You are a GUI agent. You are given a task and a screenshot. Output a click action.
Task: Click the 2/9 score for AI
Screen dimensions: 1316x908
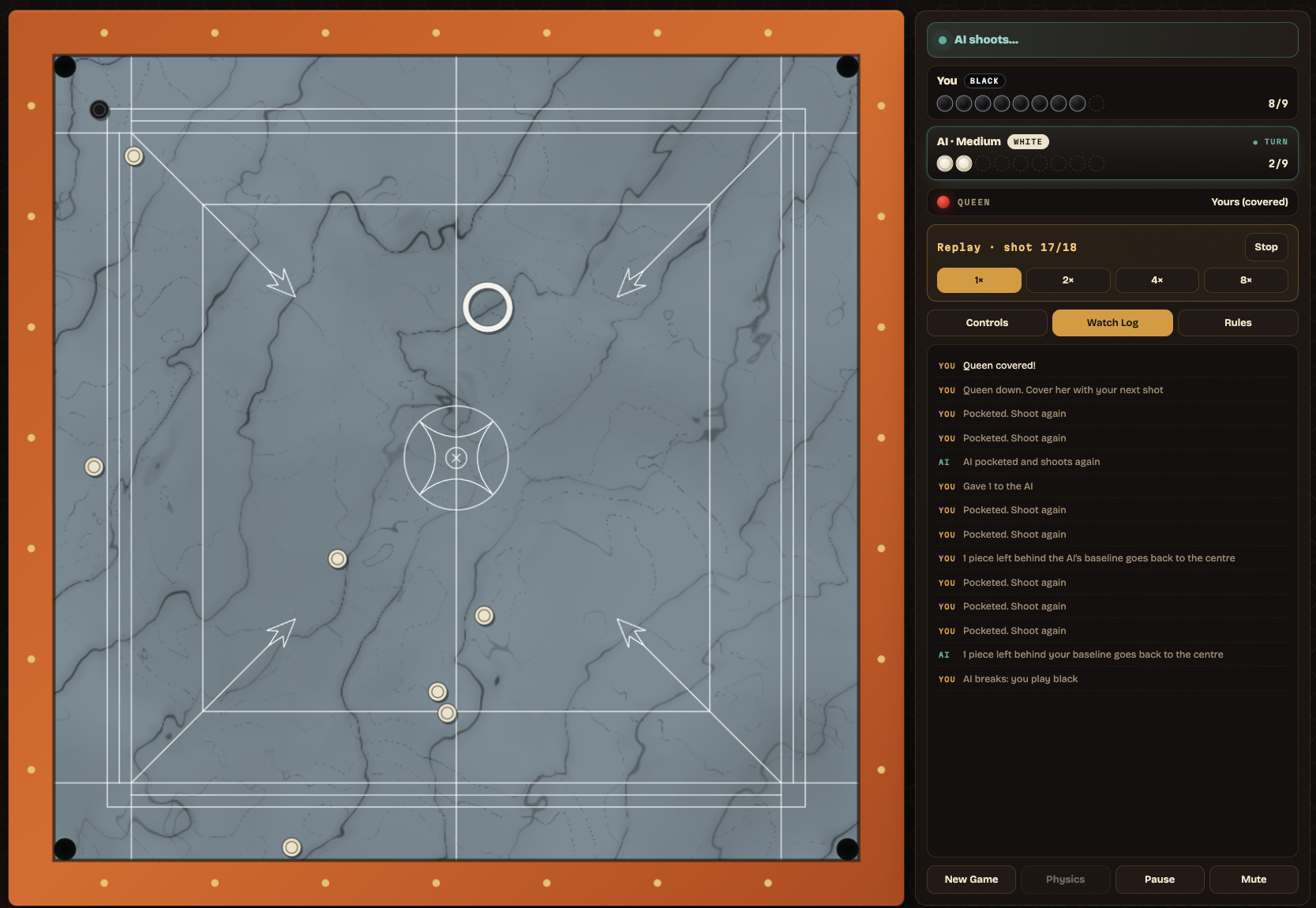pos(1278,163)
